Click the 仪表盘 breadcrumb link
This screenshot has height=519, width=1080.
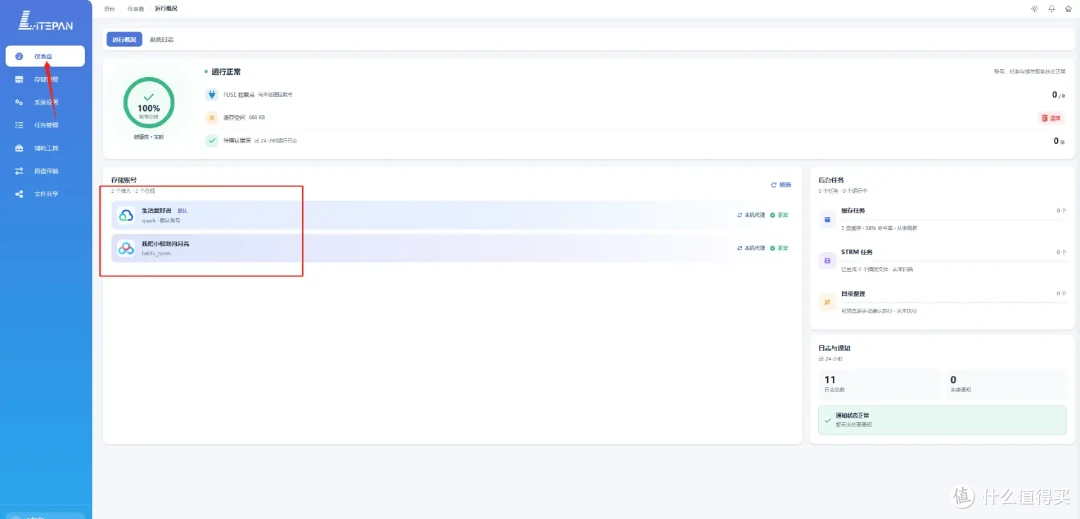click(136, 8)
